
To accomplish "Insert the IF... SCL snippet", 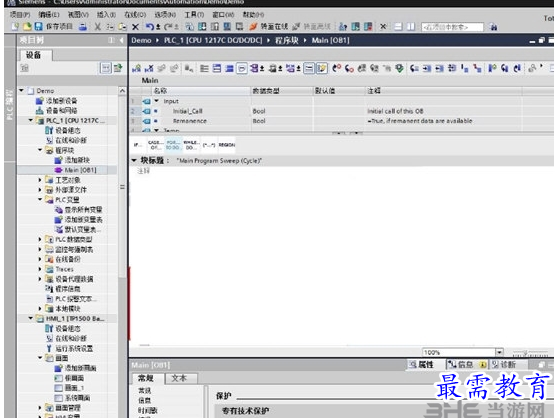I will pos(138,145).
